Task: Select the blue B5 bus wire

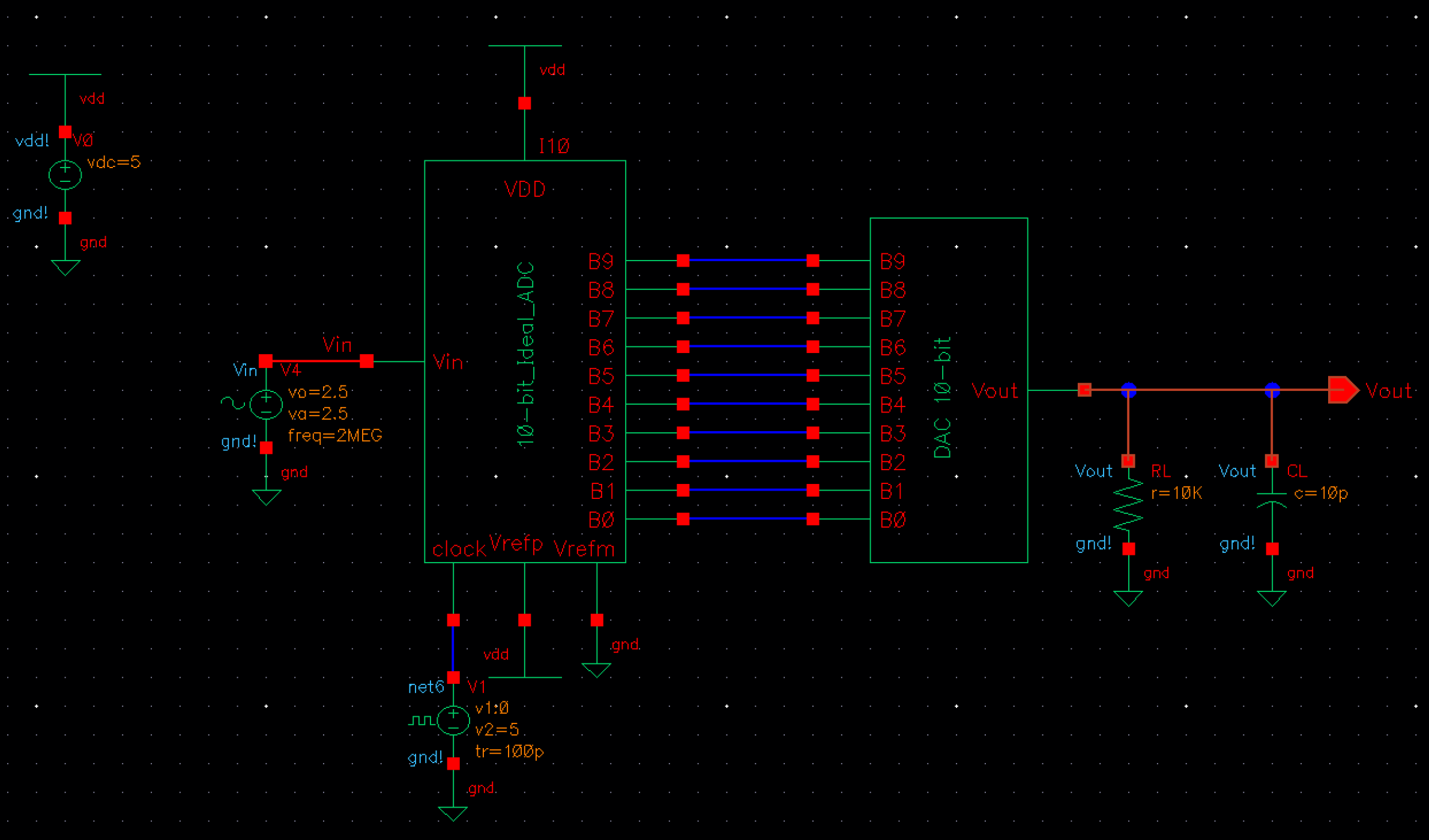Action: tap(748, 376)
